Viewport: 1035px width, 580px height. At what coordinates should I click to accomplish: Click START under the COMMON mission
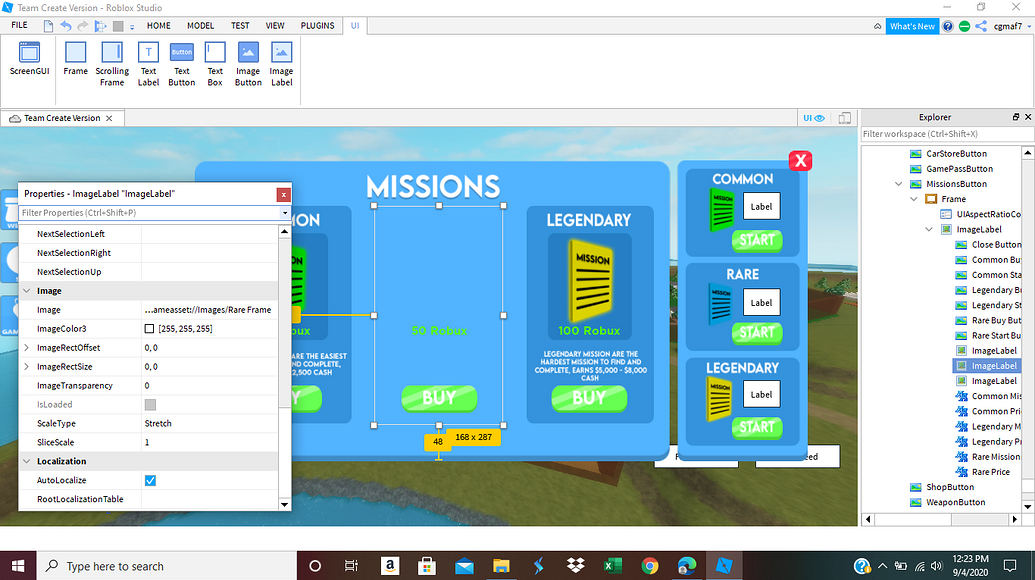pos(757,240)
